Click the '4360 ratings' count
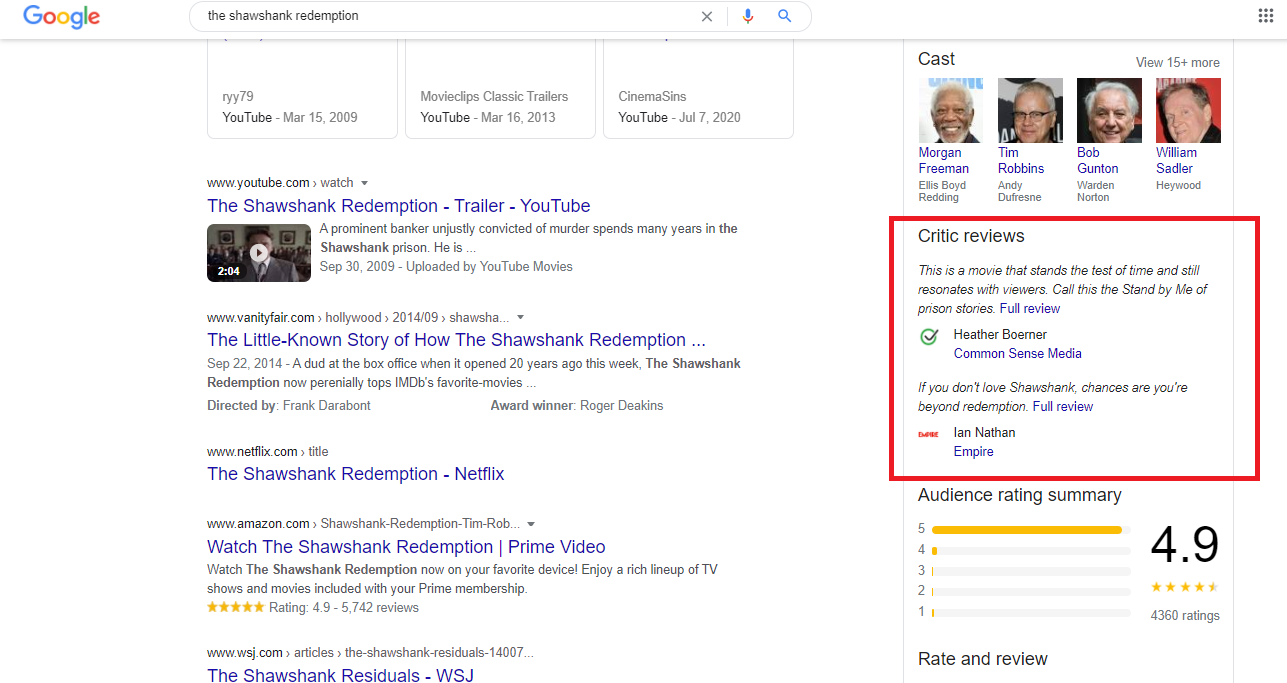The image size is (1287, 683). (1185, 616)
